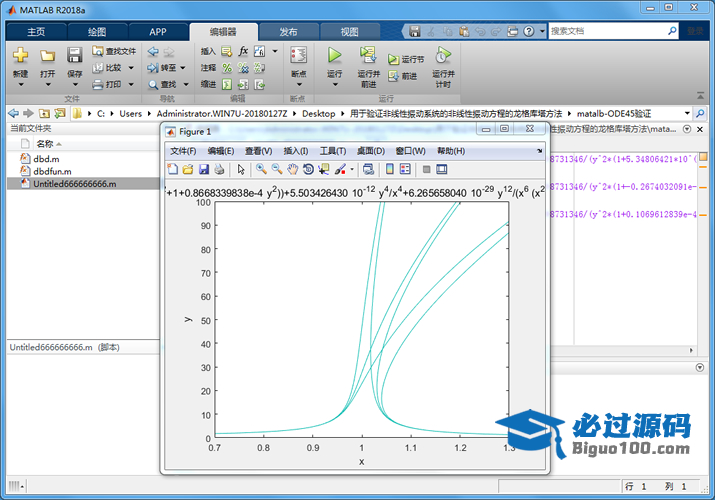Open the dropdown arrow under 新建
Viewport: 715px width, 500px height.
click(x=21, y=85)
